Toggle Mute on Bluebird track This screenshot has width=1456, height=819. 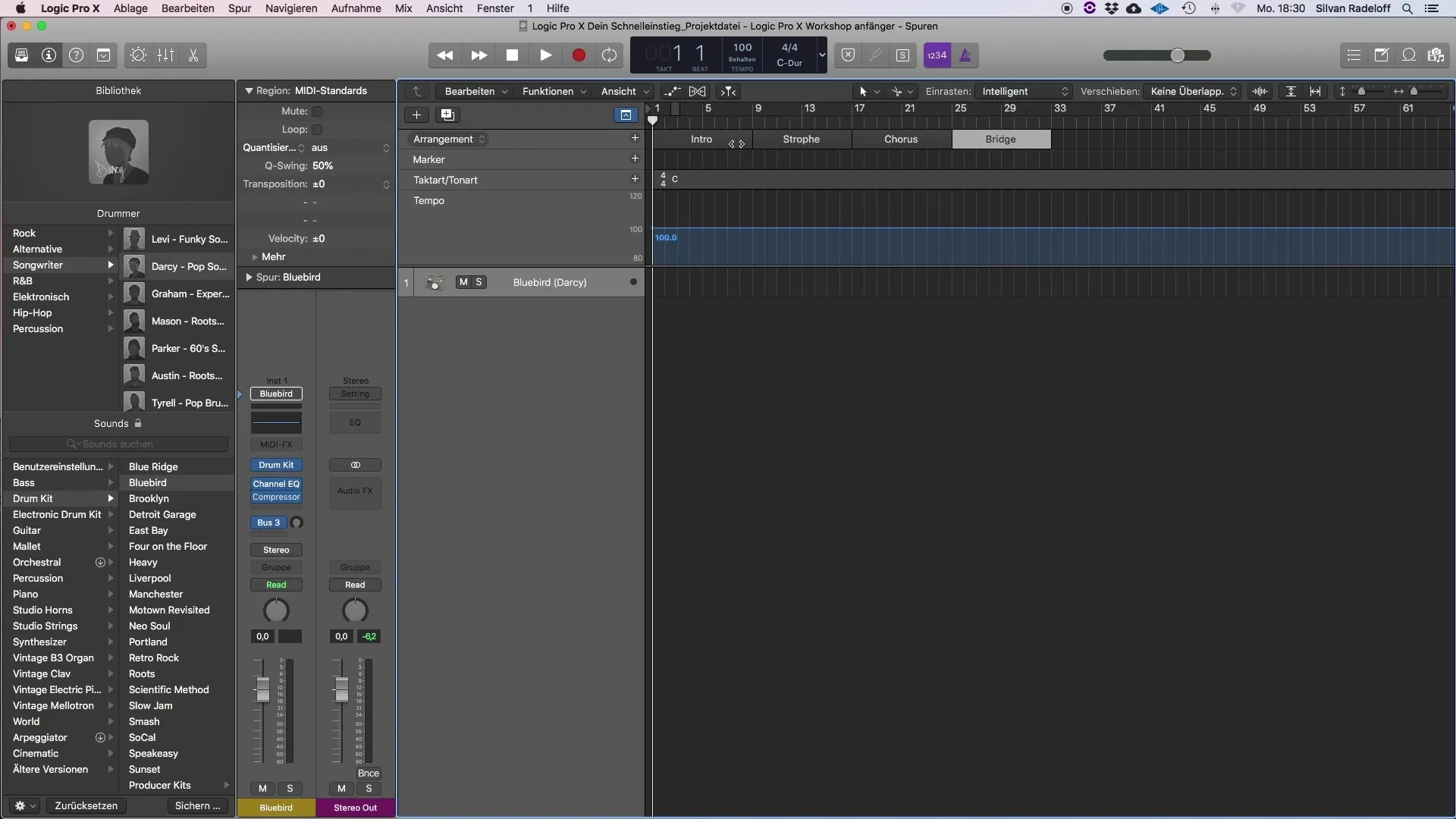(462, 281)
